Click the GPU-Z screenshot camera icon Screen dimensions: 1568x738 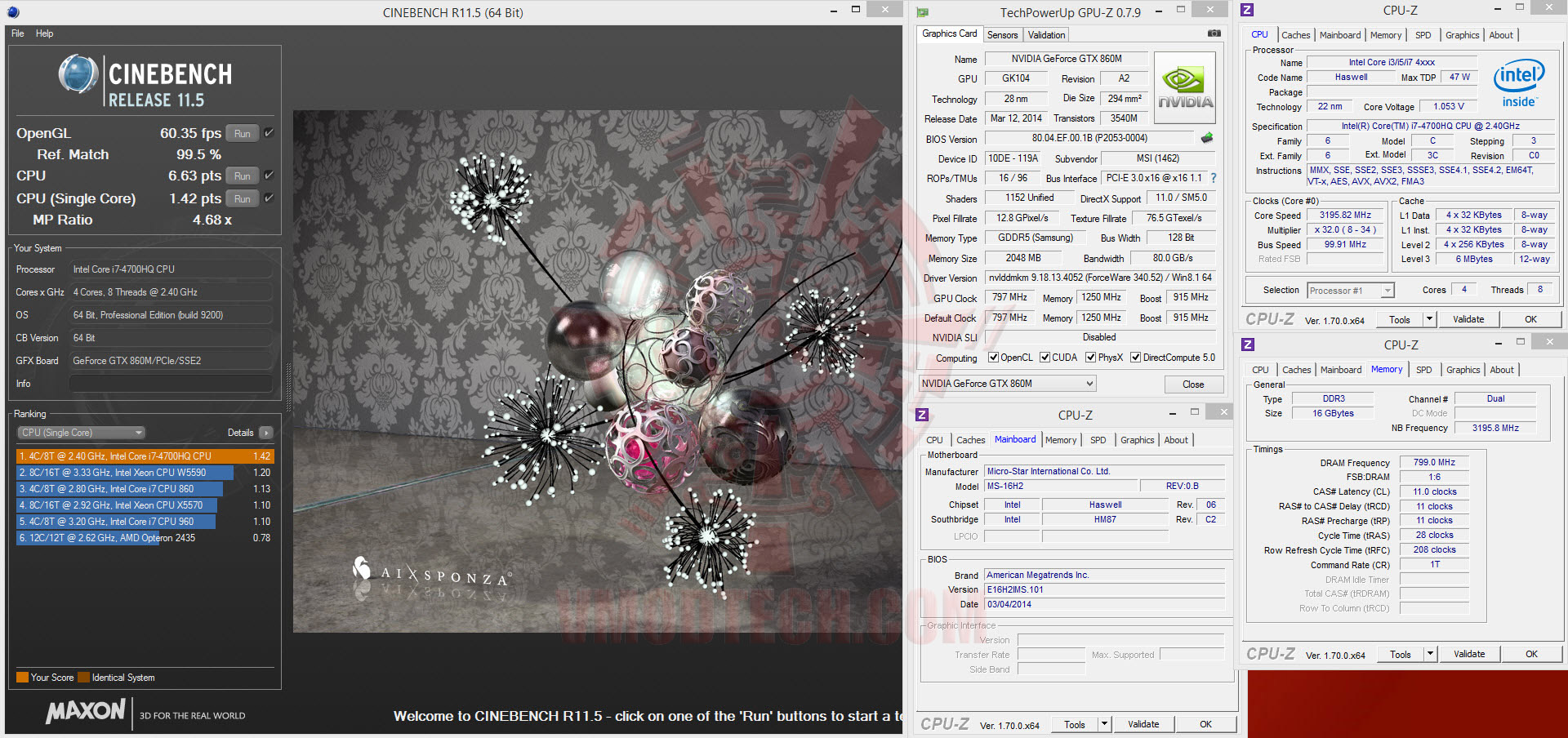coord(1214,33)
